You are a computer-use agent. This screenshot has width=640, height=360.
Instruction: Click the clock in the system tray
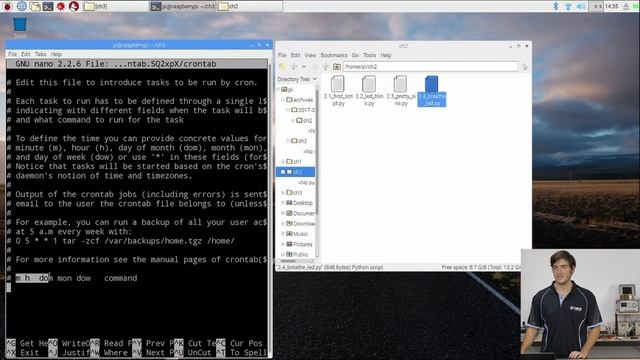click(x=611, y=6)
